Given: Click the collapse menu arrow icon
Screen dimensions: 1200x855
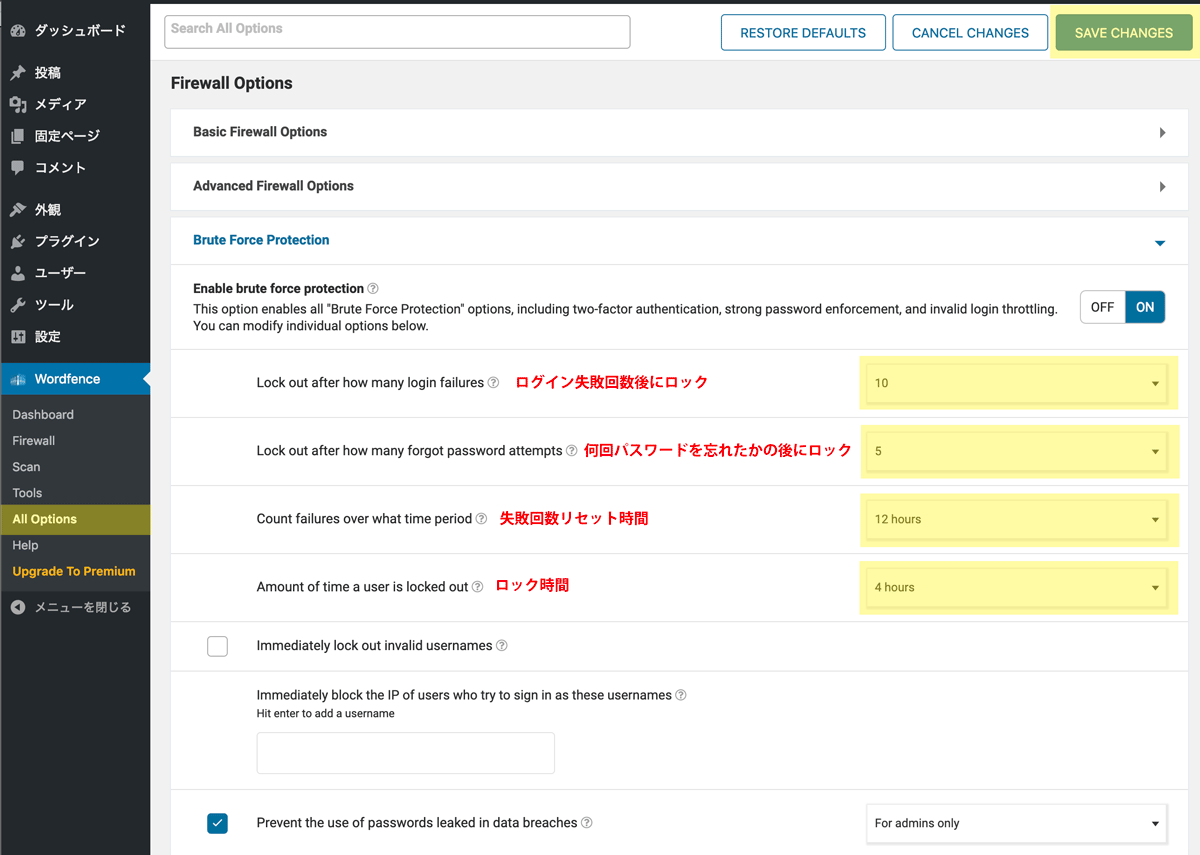Looking at the screenshot, I should tap(18, 607).
